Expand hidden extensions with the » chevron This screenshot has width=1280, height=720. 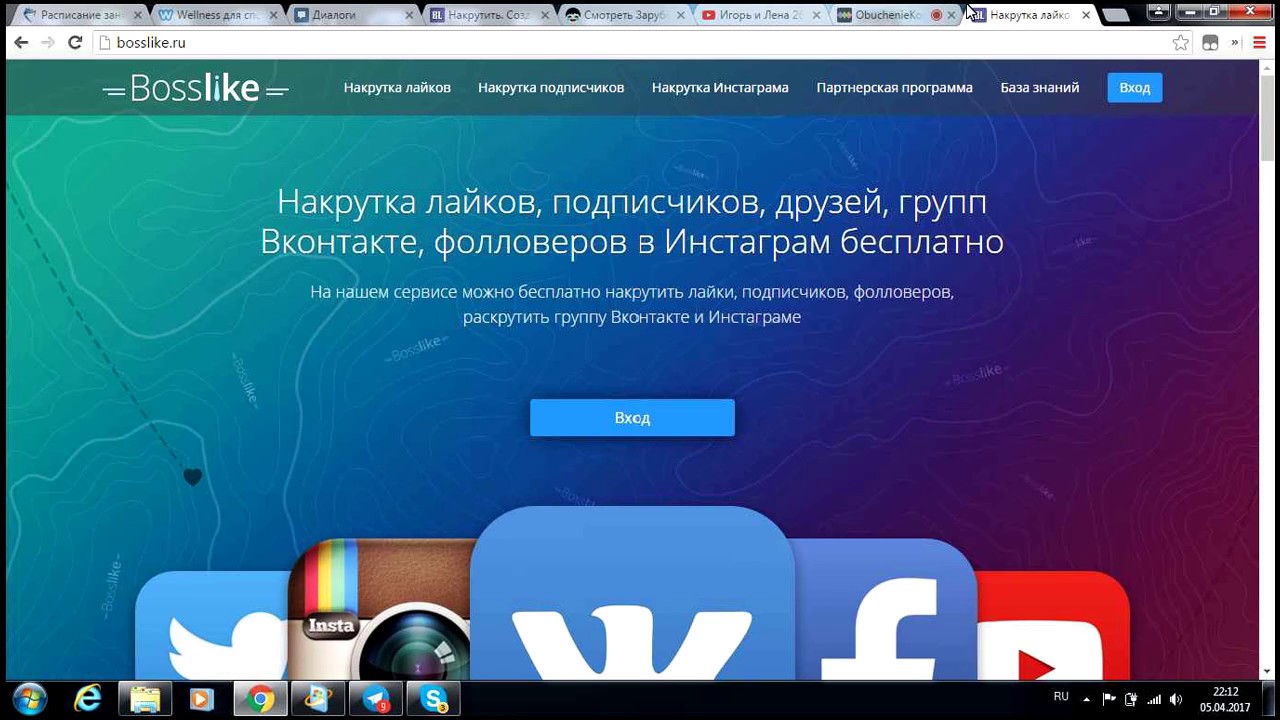pyautogui.click(x=1235, y=43)
